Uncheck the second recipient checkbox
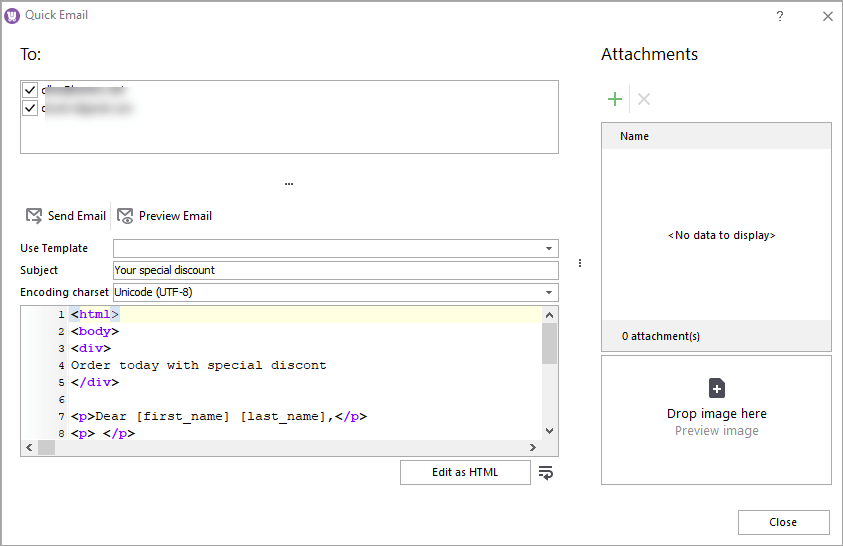Viewport: 843px width, 546px height. point(30,108)
